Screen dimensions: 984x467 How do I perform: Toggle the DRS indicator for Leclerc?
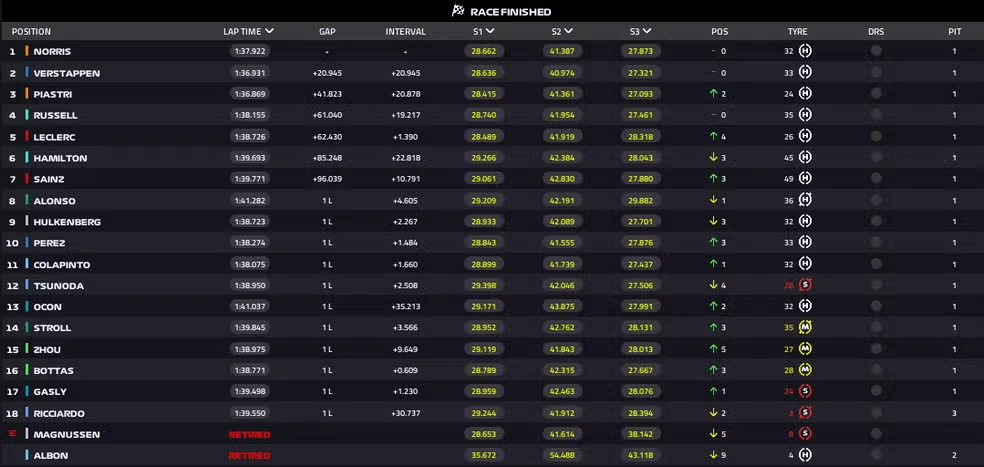876,136
